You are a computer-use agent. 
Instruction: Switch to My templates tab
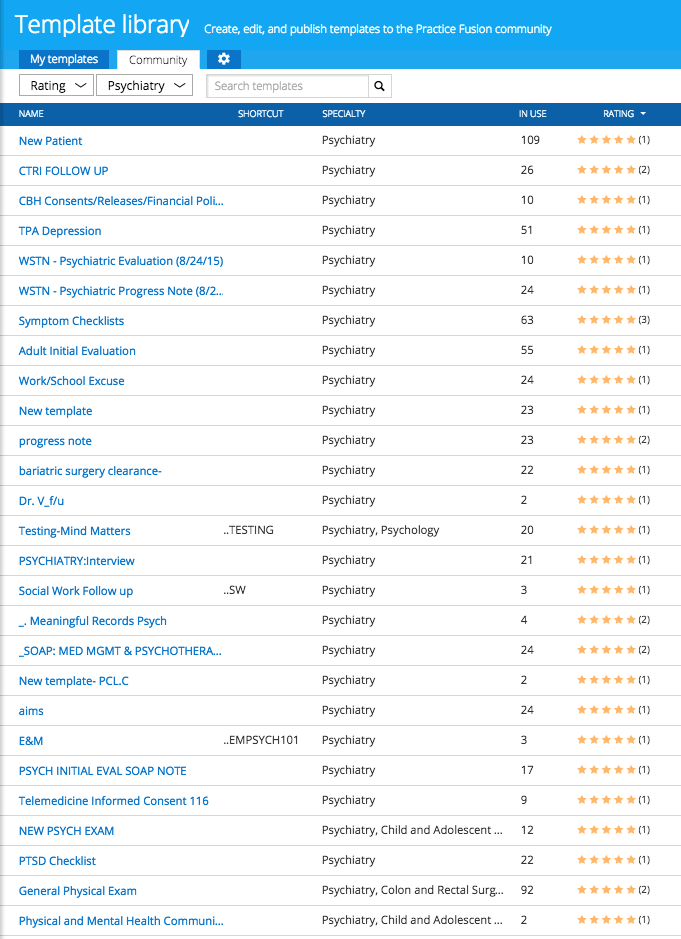(64, 60)
